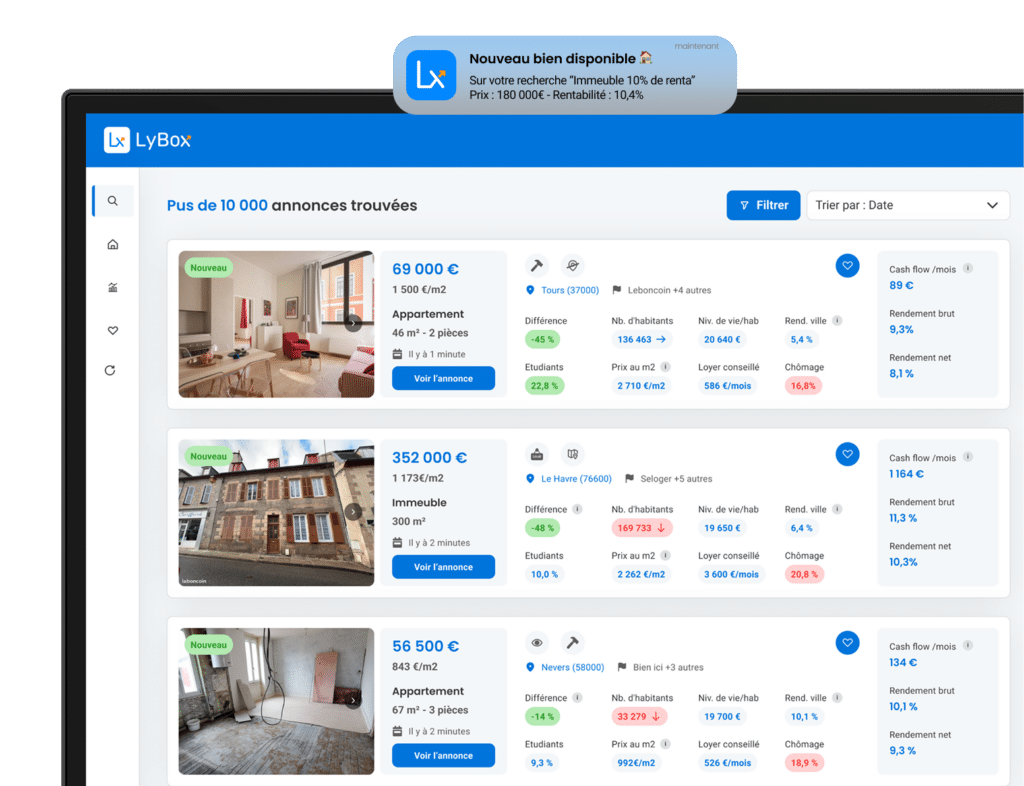Click the refresh history icon in sidebar
This screenshot has width=1024, height=786.
[x=110, y=370]
